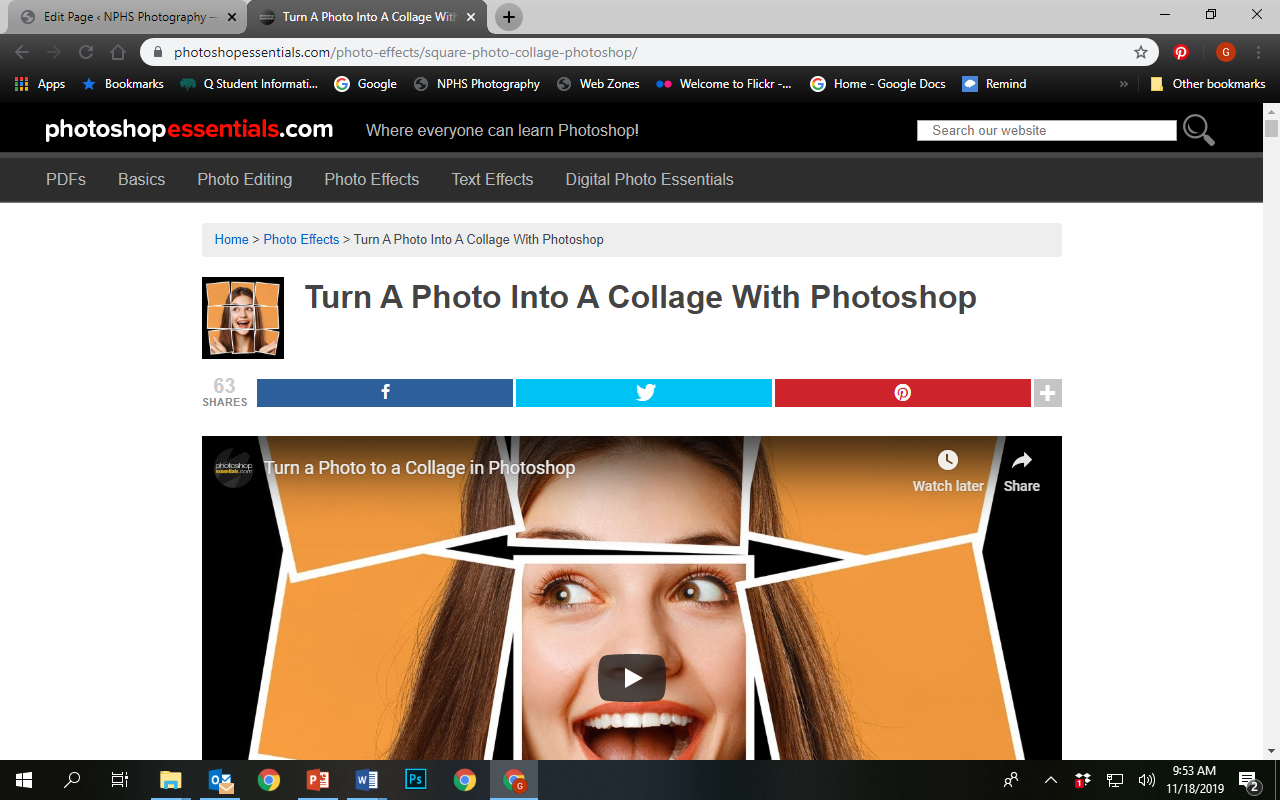1280x800 pixels.
Task: Open Home - Google Docs bookmark
Action: [x=879, y=84]
